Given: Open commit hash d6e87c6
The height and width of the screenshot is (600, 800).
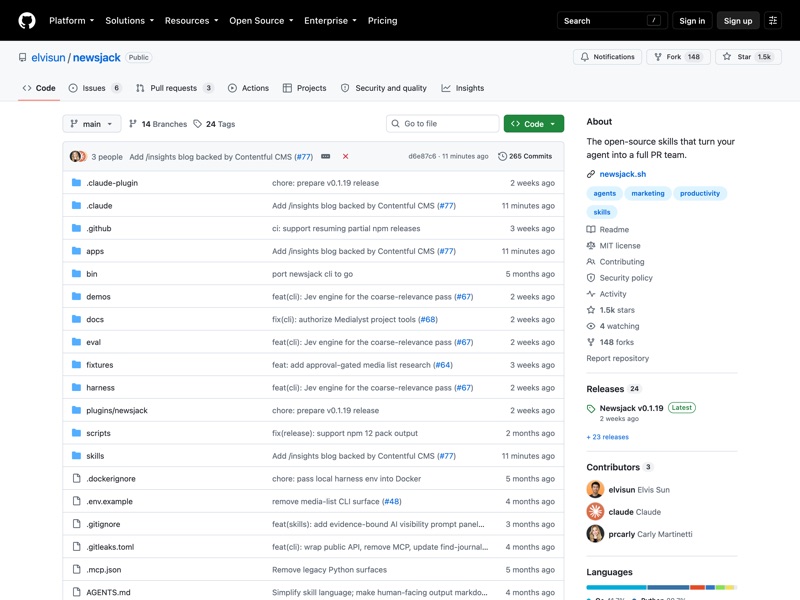Looking at the screenshot, I should click(x=422, y=156).
